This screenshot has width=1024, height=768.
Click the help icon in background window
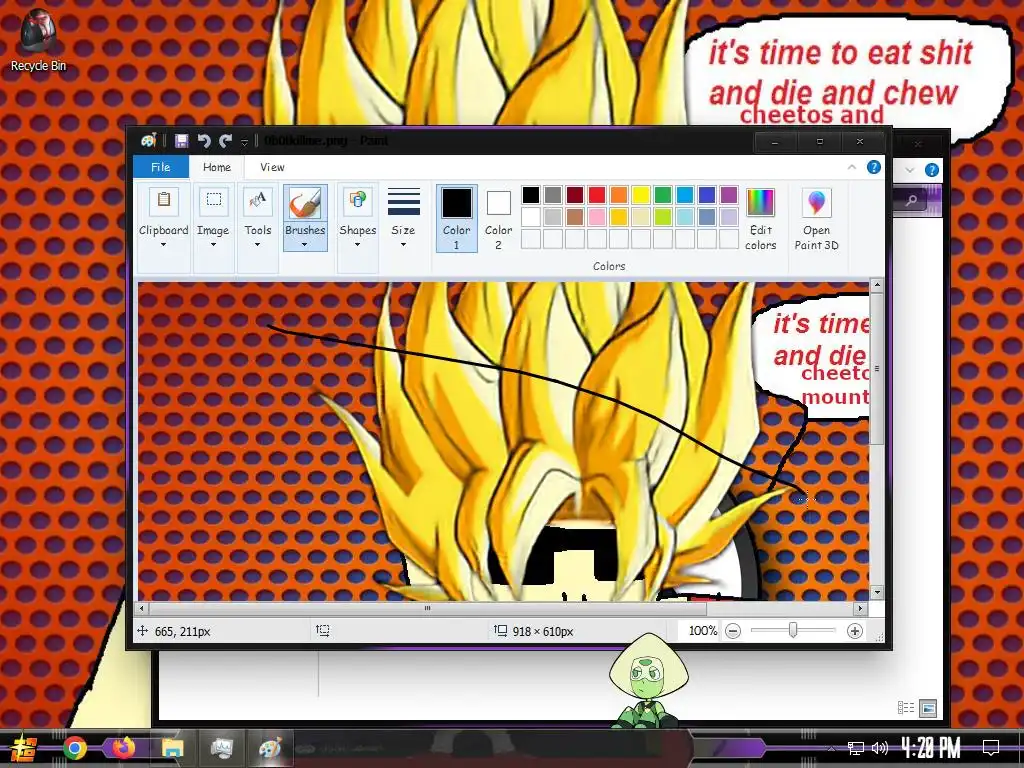click(x=932, y=170)
